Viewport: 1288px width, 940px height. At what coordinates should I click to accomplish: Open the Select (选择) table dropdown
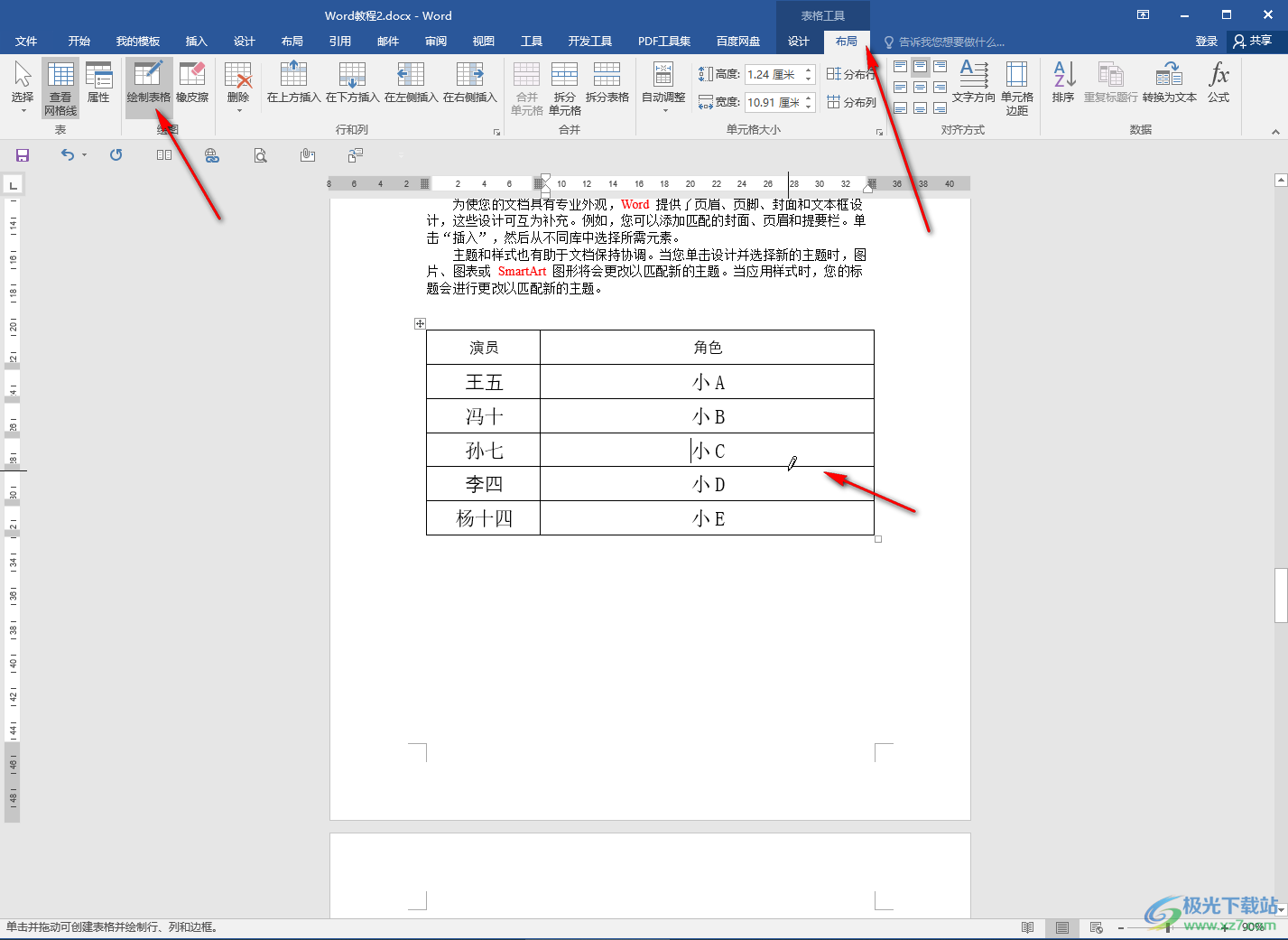23,87
